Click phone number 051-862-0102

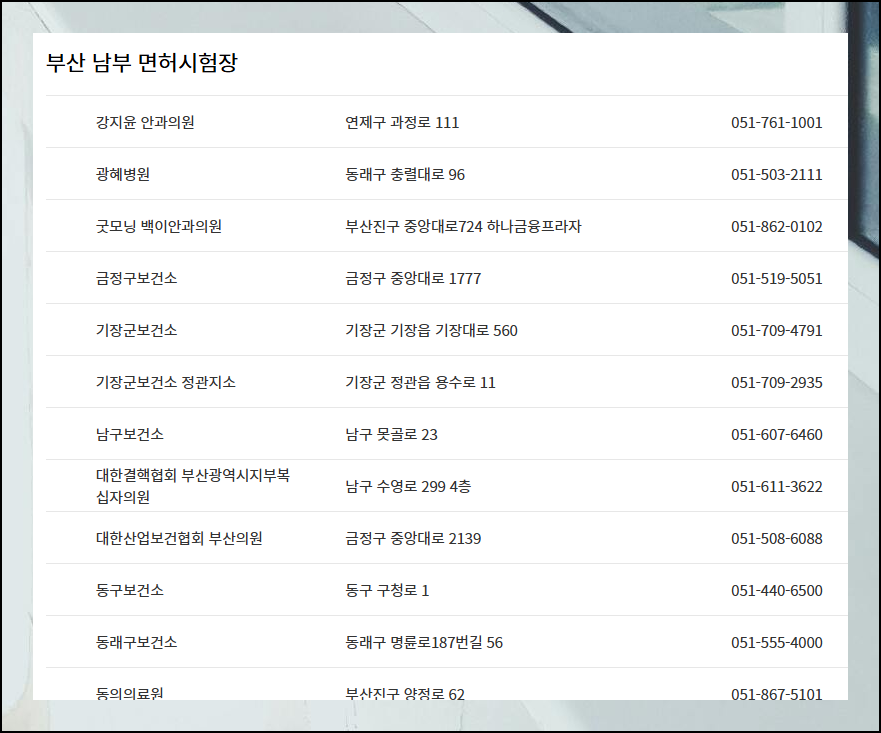pyautogui.click(x=776, y=226)
